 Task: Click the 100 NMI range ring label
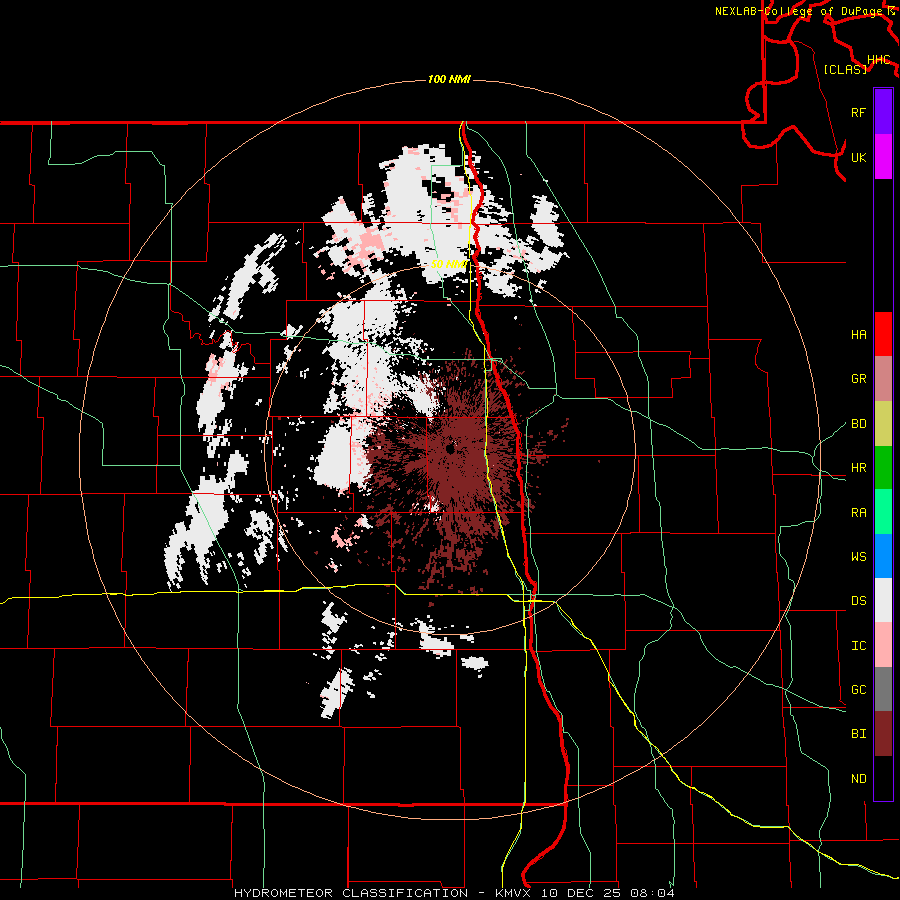point(449,79)
